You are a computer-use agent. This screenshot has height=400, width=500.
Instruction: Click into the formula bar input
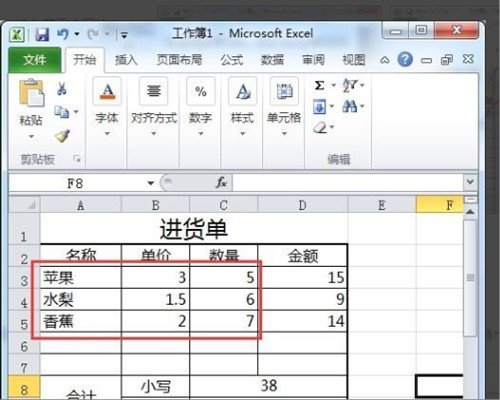pos(348,183)
